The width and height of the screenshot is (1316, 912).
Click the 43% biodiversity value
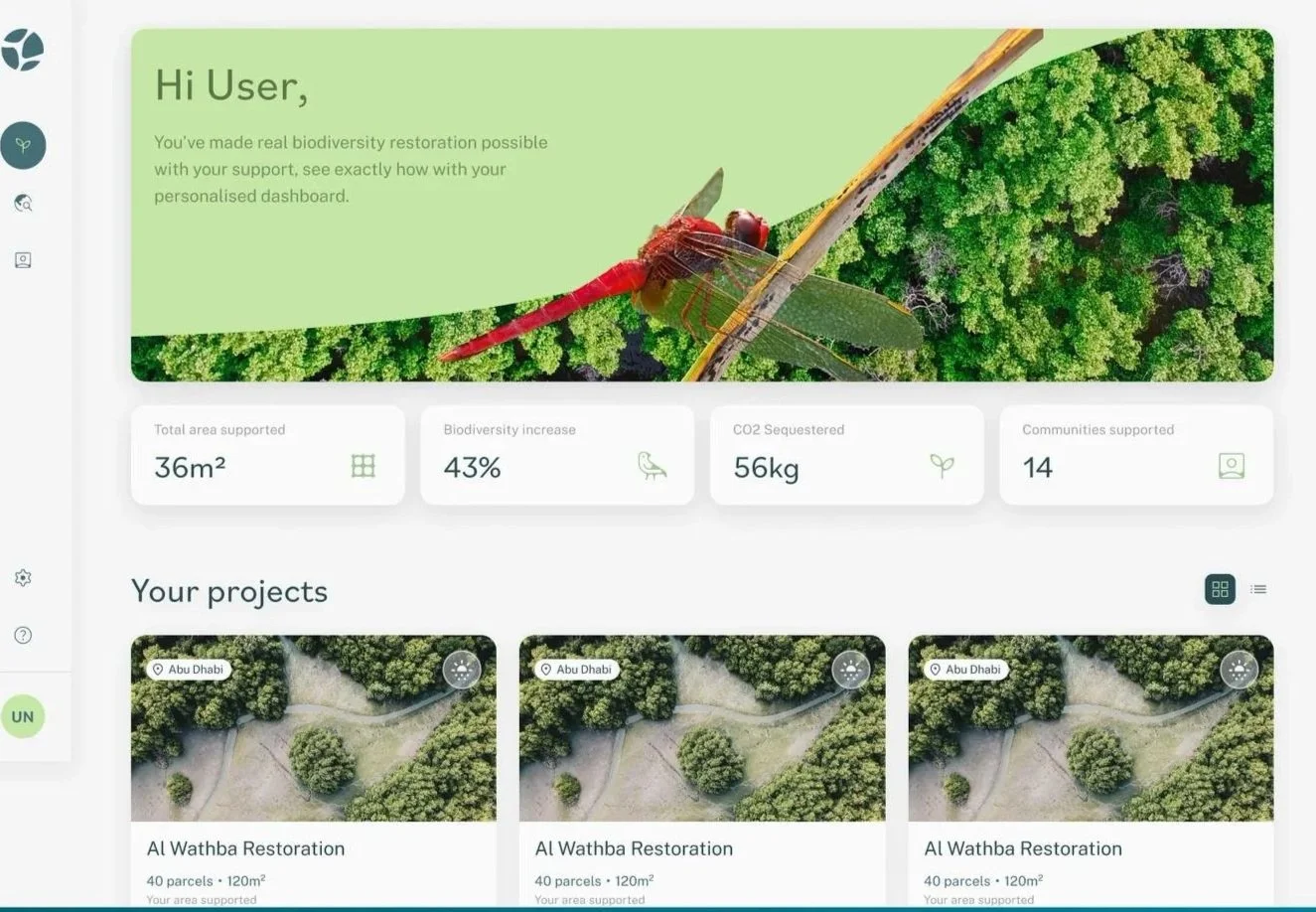pyautogui.click(x=472, y=467)
